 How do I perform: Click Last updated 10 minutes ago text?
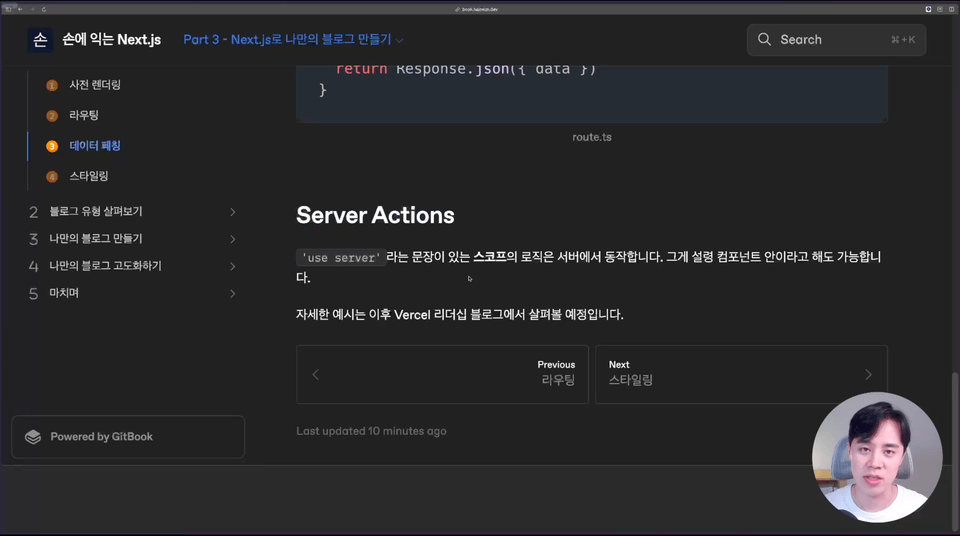(x=372, y=431)
